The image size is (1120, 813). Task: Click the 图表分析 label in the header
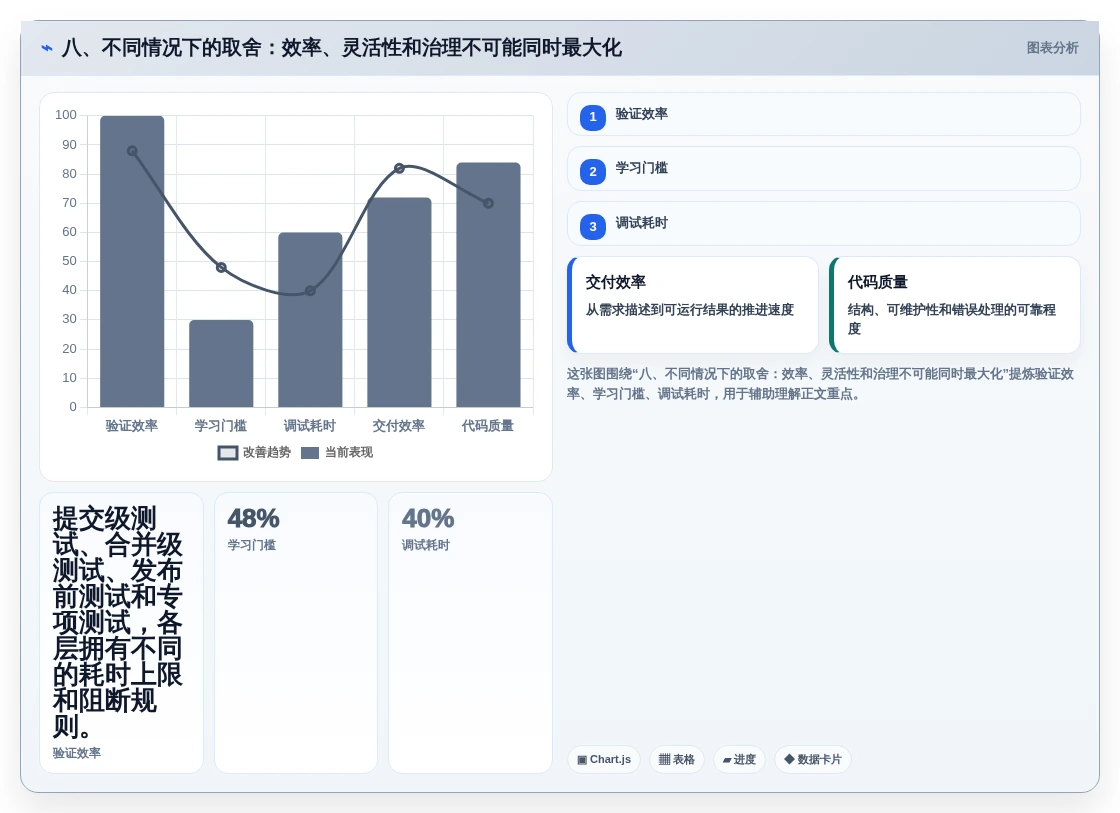pyautogui.click(x=1052, y=48)
